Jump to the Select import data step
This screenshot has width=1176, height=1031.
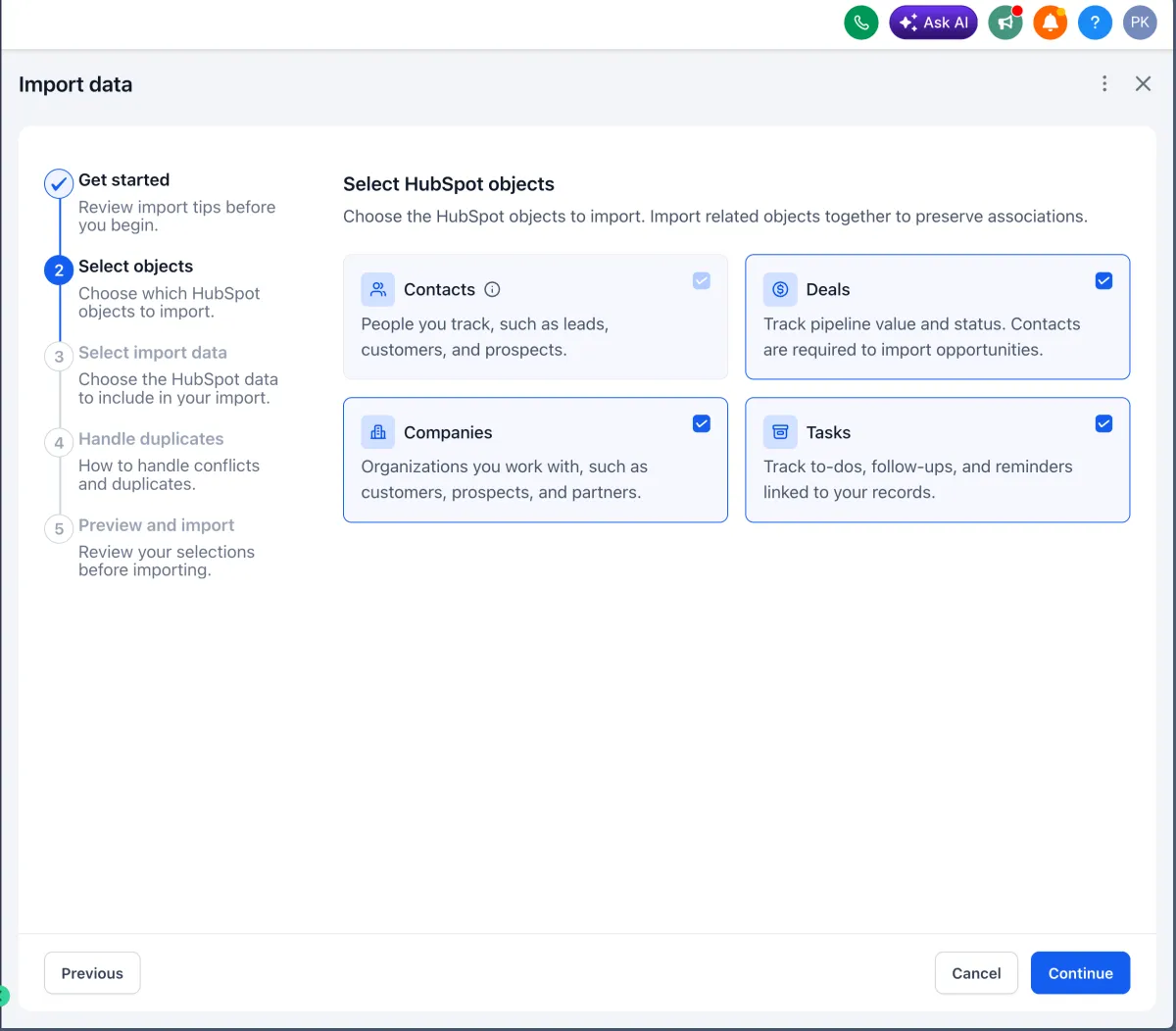(153, 353)
